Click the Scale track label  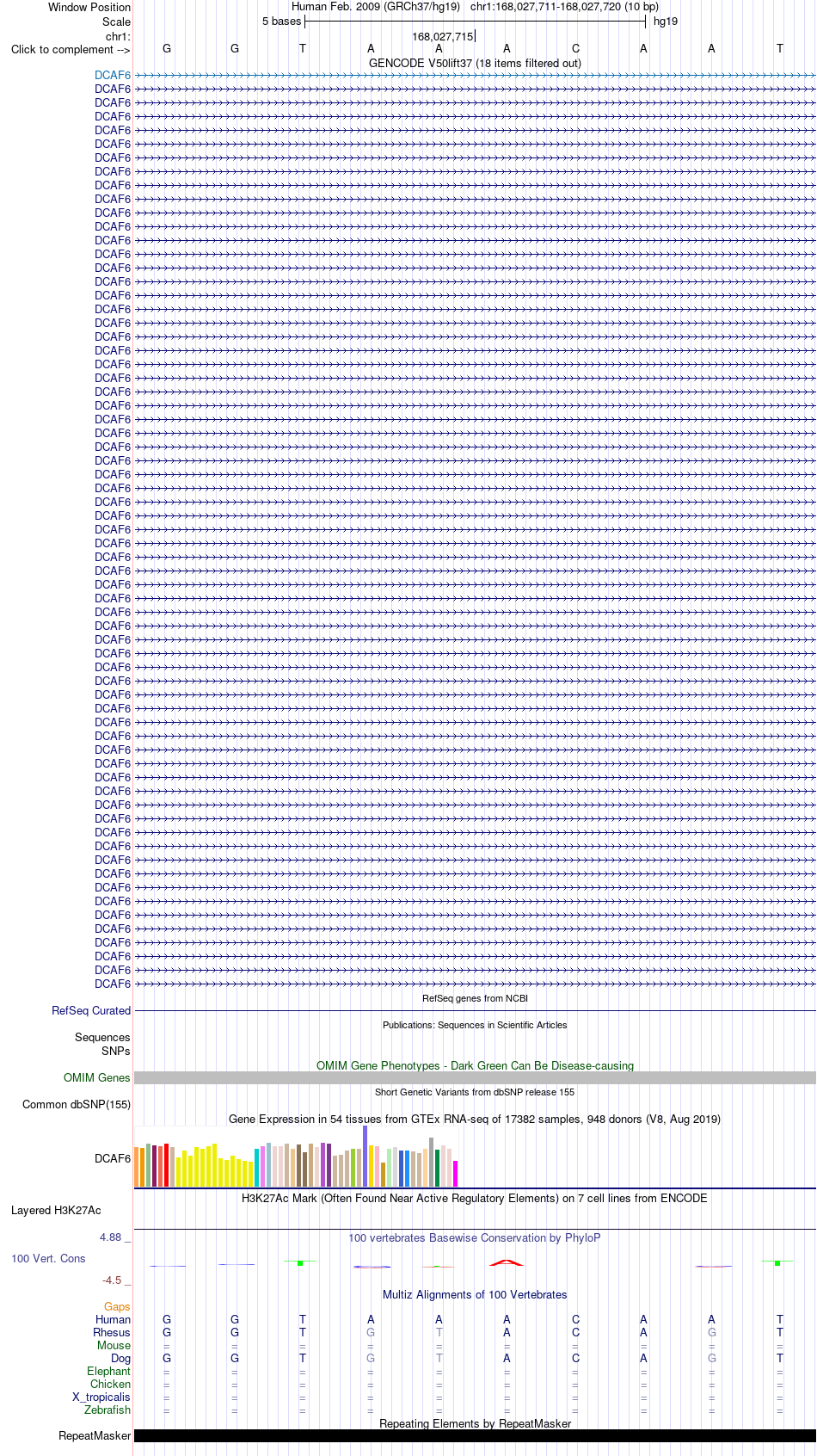[117, 22]
